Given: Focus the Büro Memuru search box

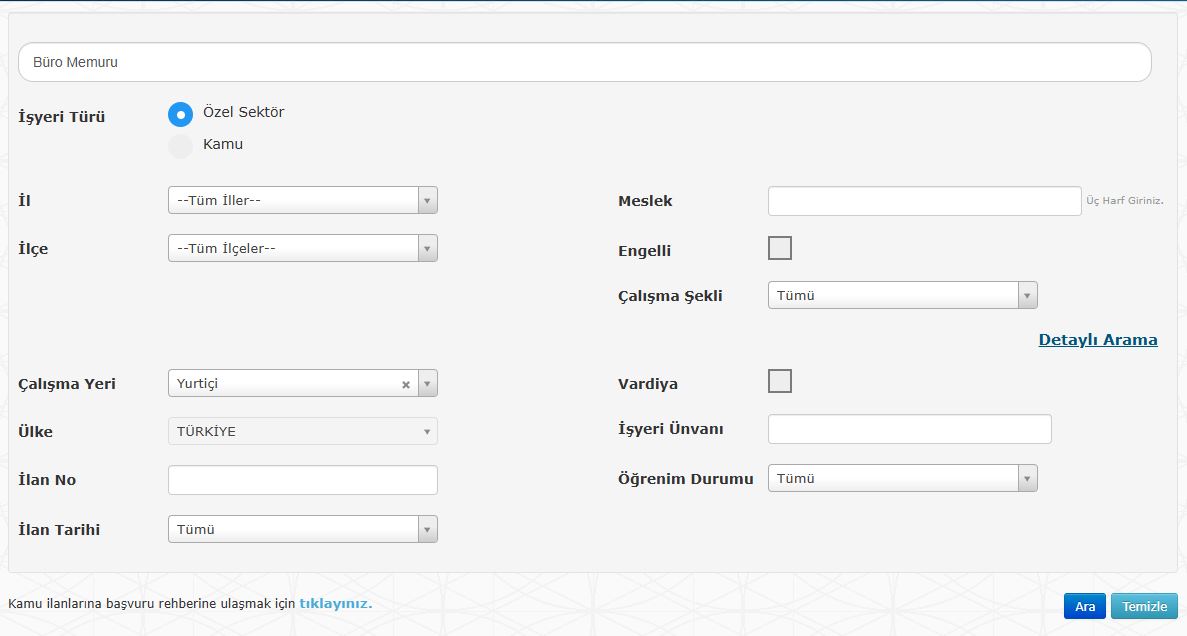Looking at the screenshot, I should point(584,62).
